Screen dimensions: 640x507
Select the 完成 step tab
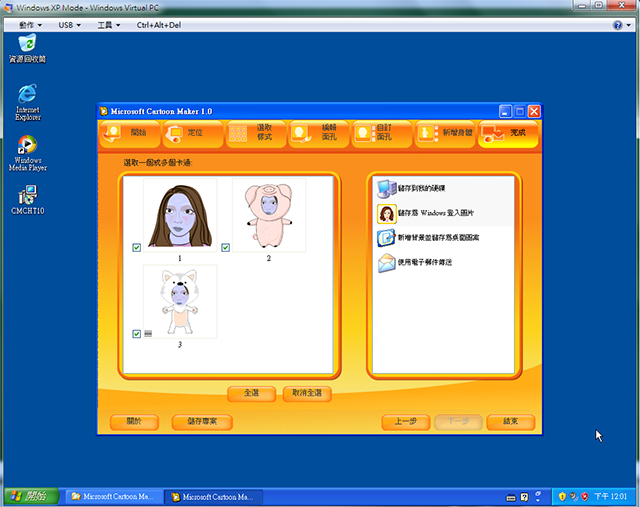coord(508,133)
